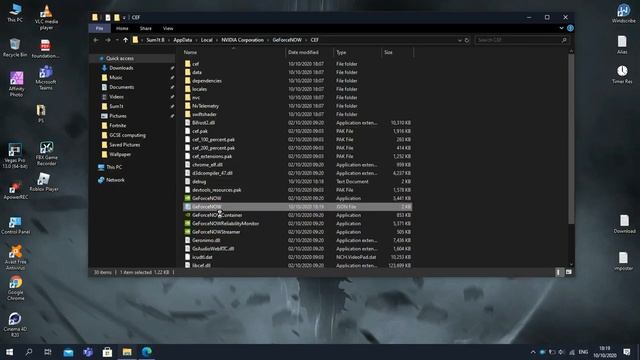The height and width of the screenshot is (360, 640).
Task: Open the Saved Pictures folder
Action: click(x=124, y=145)
